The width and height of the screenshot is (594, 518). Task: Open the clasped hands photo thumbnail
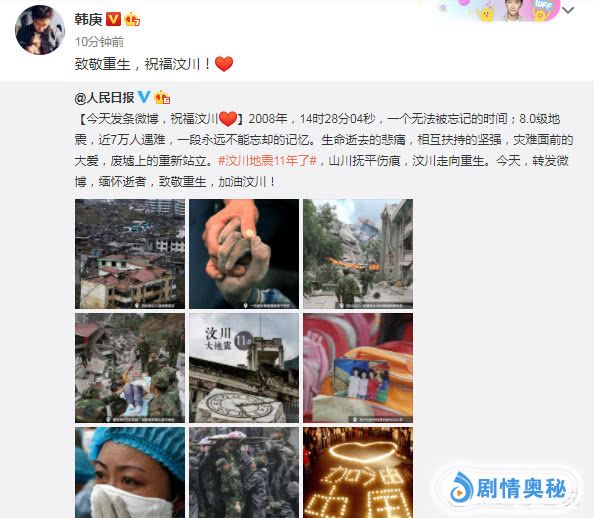[x=244, y=254]
